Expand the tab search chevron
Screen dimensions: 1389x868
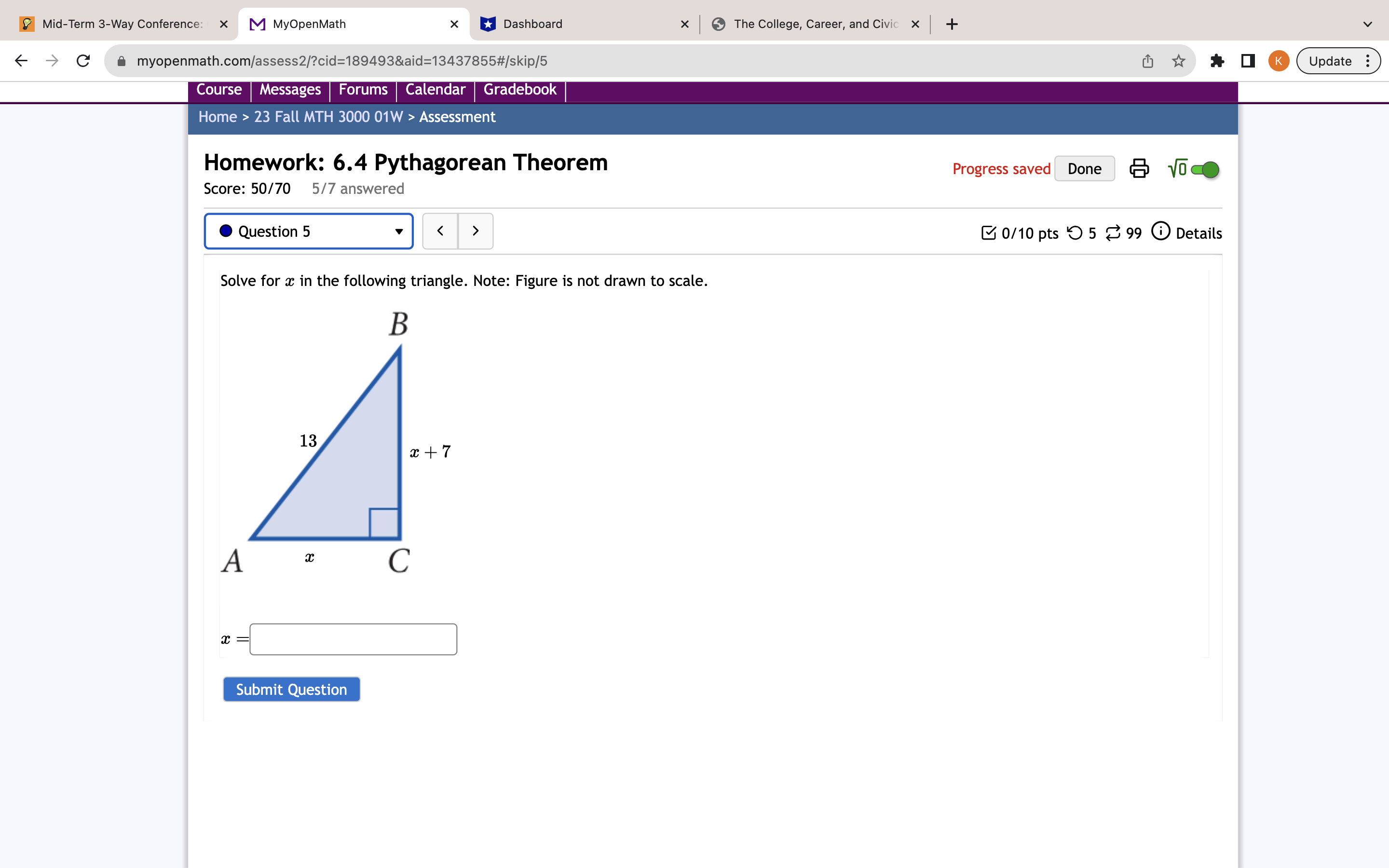pos(1367,24)
